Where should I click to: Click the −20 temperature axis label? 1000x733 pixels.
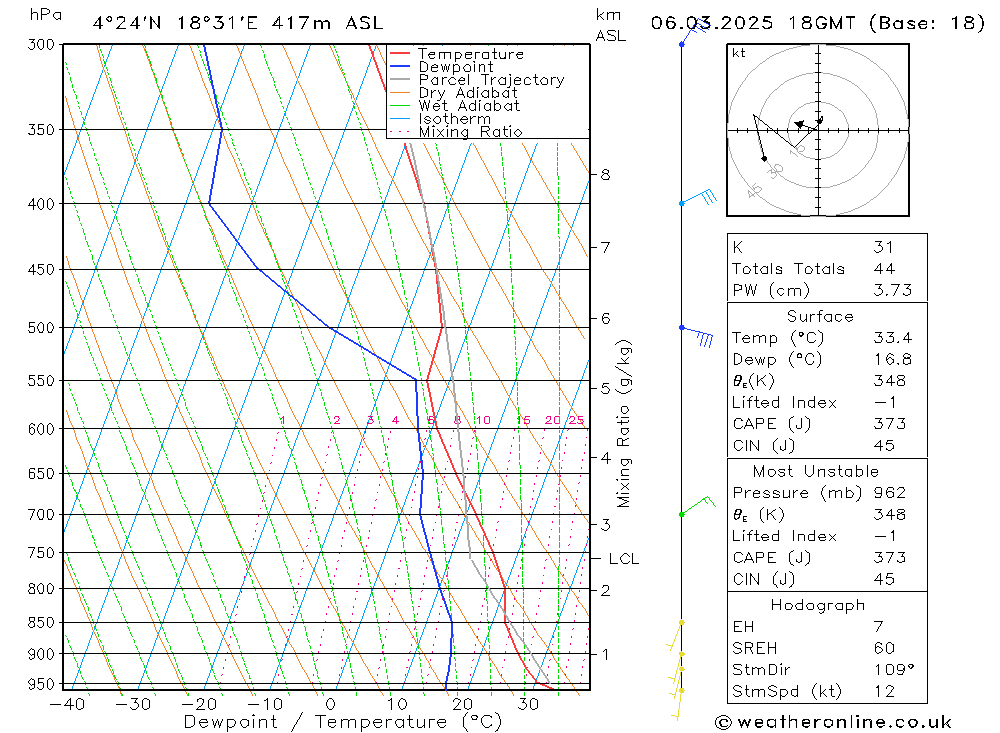pos(199,704)
